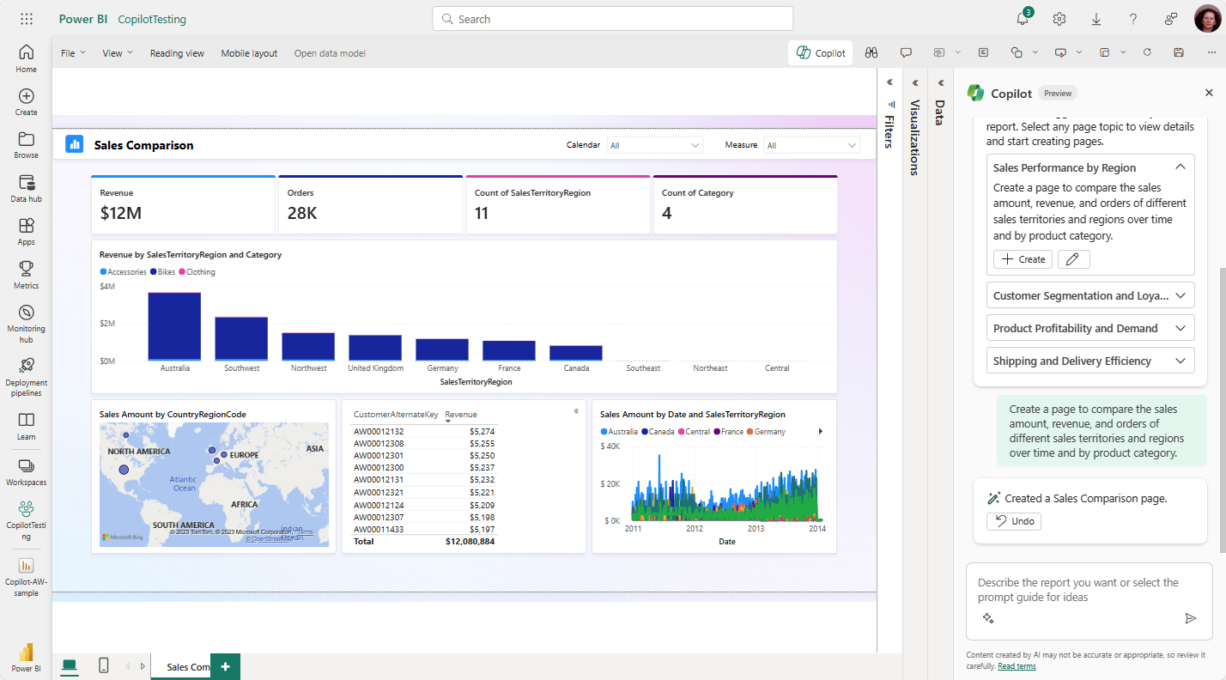Open the View menu
Image resolution: width=1226 pixels, height=680 pixels.
tap(117, 53)
